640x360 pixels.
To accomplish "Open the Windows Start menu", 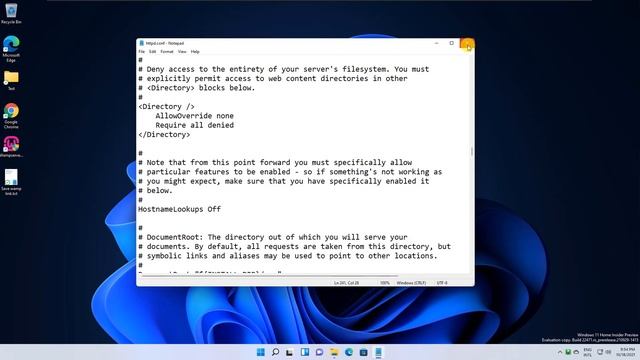I will [x=260, y=352].
